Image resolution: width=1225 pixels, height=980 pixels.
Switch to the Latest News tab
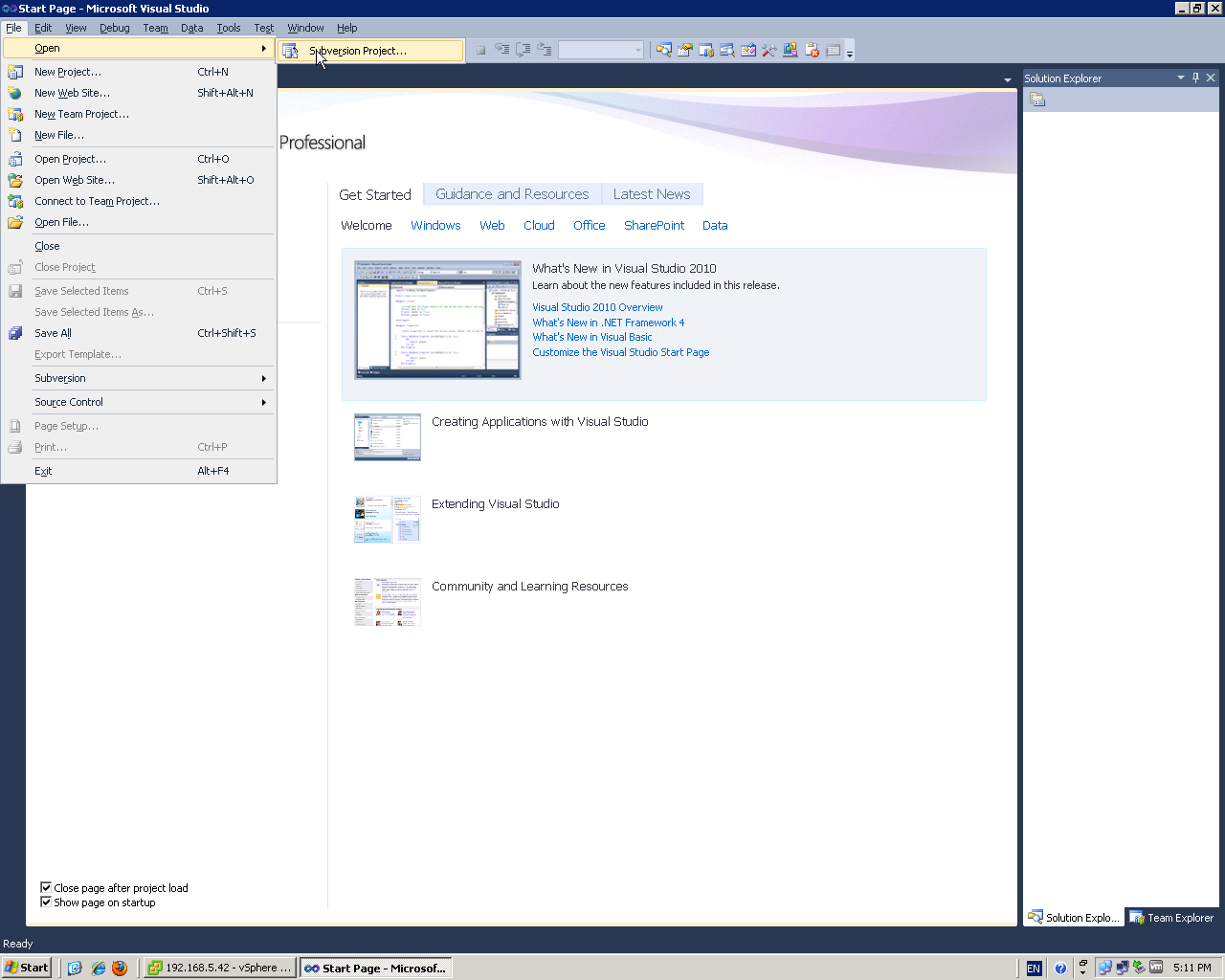652,194
